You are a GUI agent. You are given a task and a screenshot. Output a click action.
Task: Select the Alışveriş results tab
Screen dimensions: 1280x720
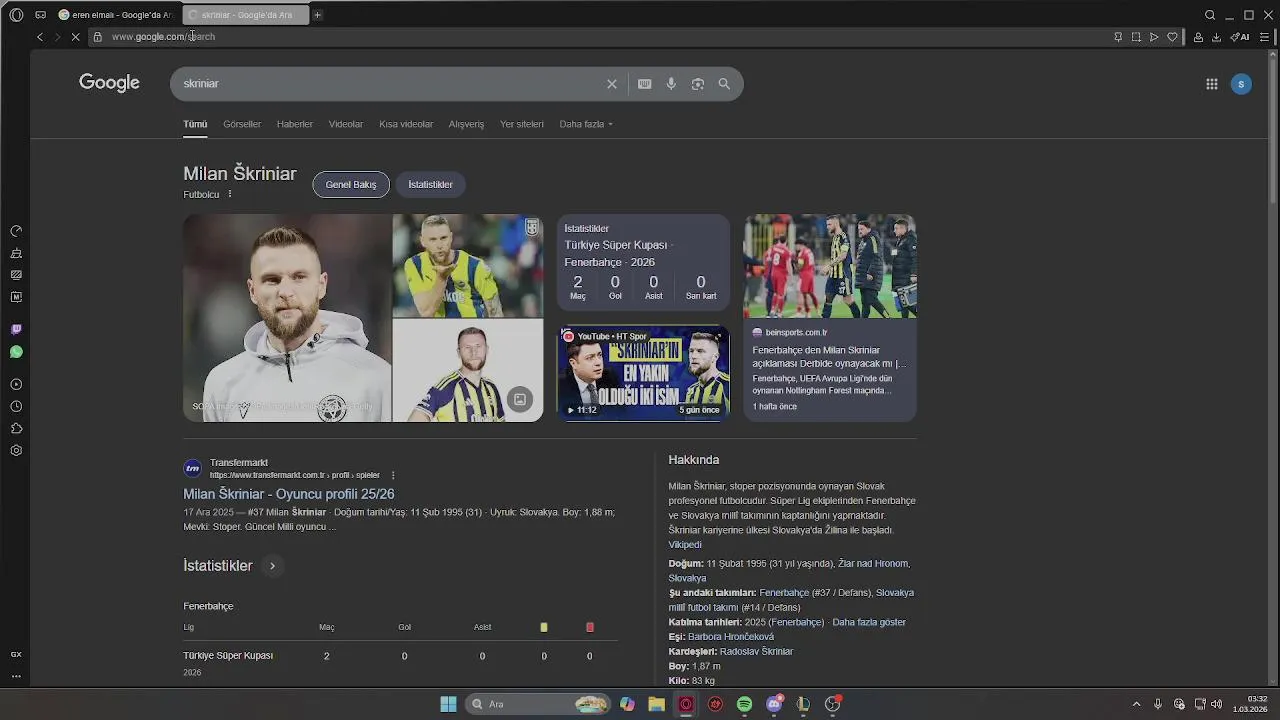tap(466, 124)
